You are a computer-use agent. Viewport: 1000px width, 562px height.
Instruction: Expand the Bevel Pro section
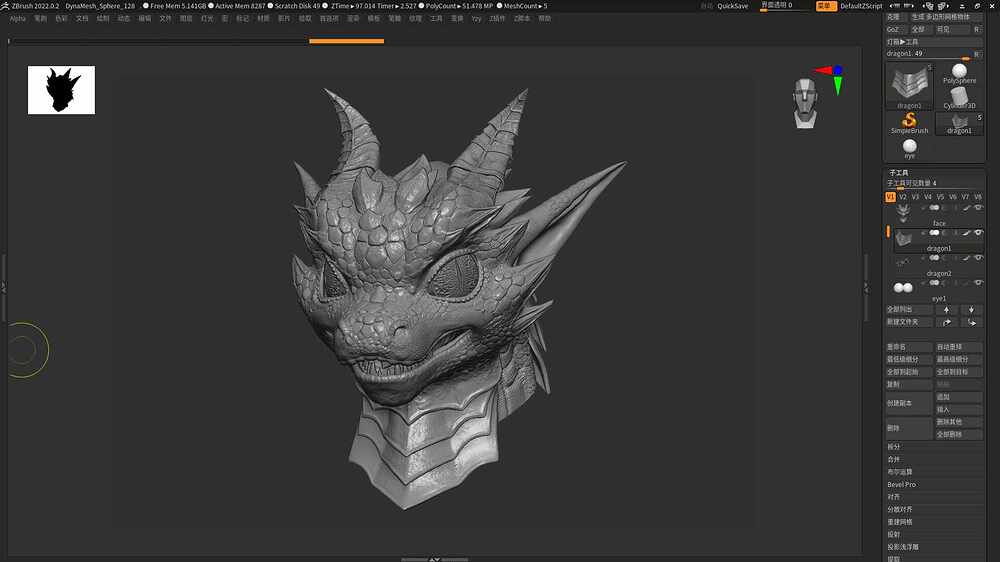[901, 485]
